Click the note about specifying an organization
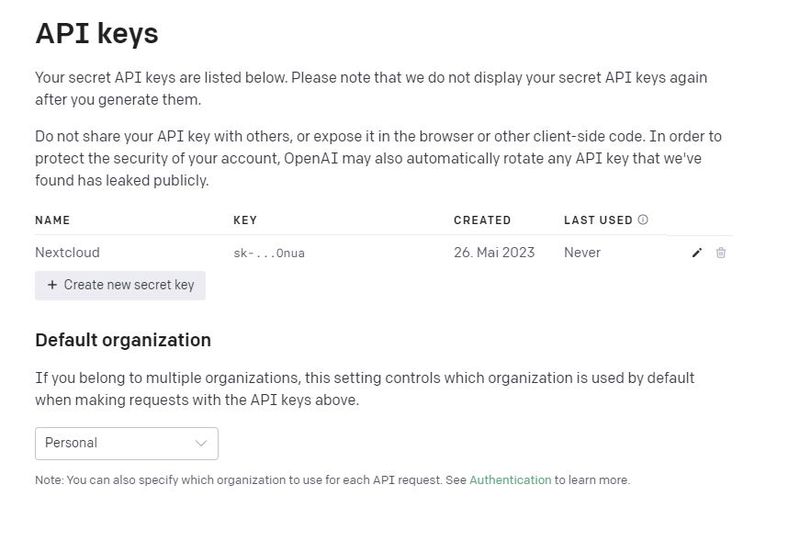The image size is (800, 541). click(x=250, y=480)
